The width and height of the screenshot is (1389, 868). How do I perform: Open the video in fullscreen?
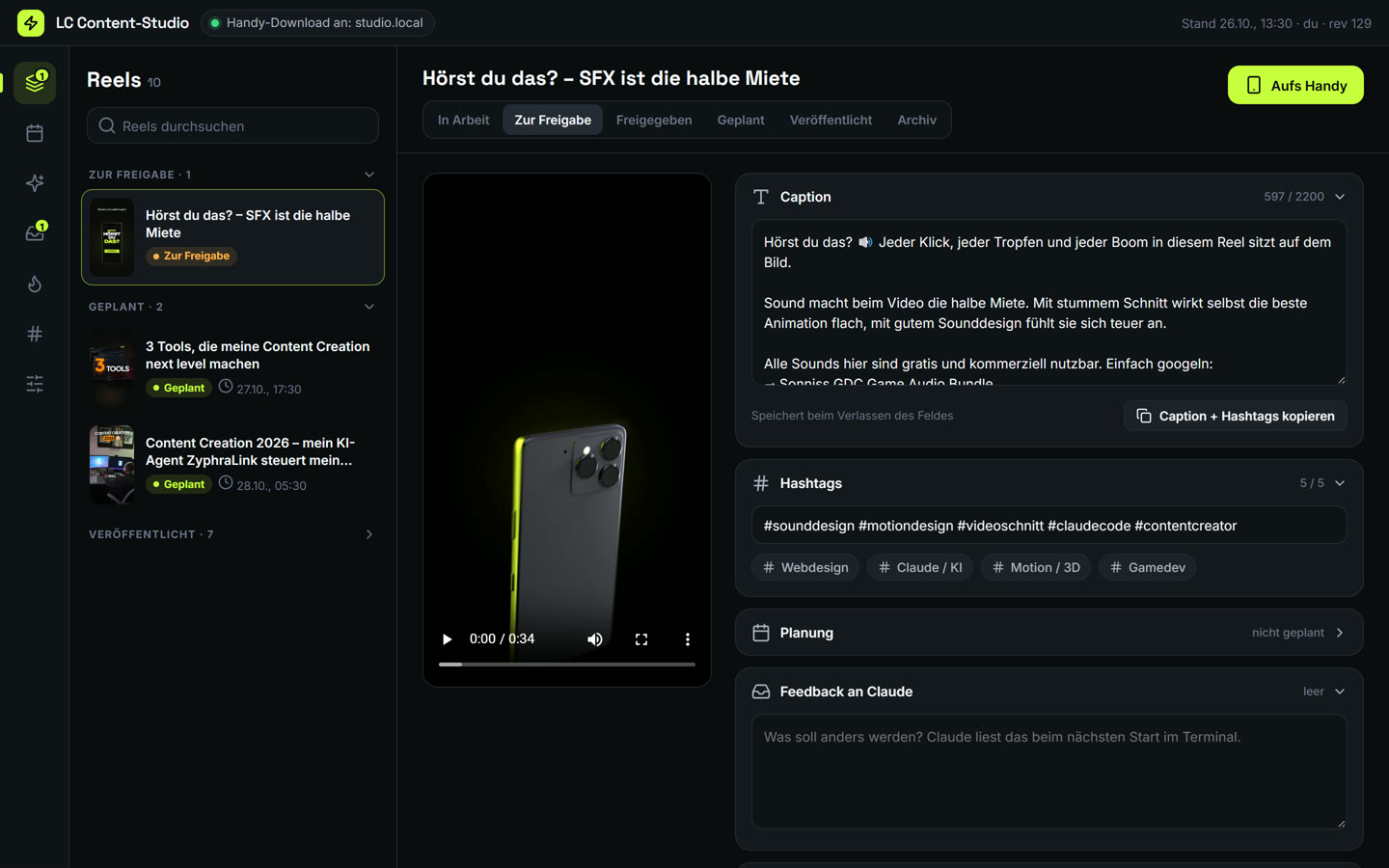[x=641, y=639]
